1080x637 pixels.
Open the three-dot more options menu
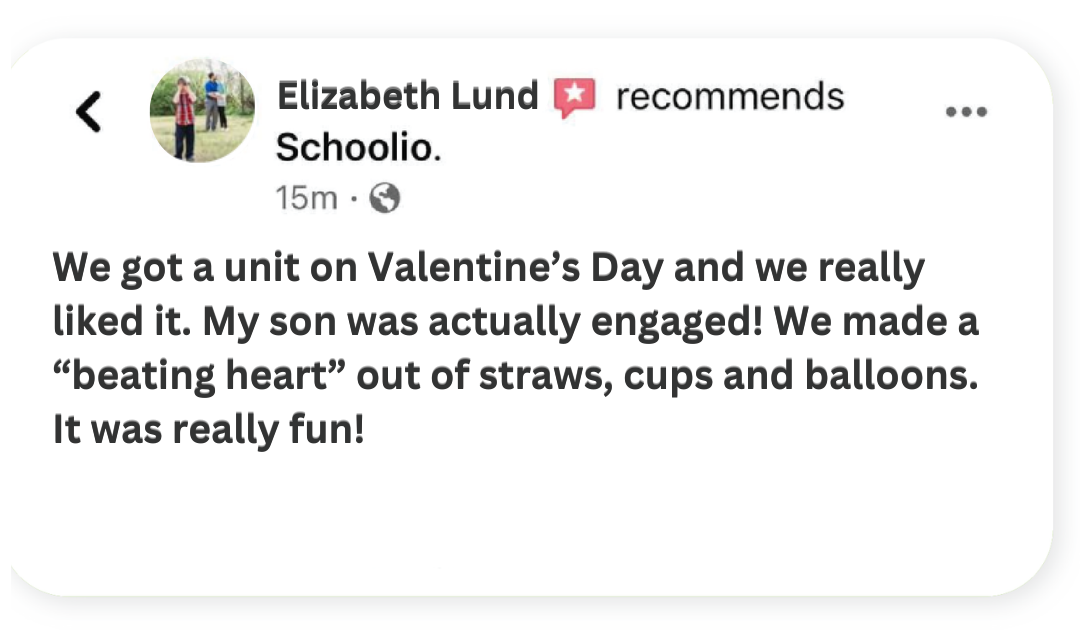click(966, 112)
